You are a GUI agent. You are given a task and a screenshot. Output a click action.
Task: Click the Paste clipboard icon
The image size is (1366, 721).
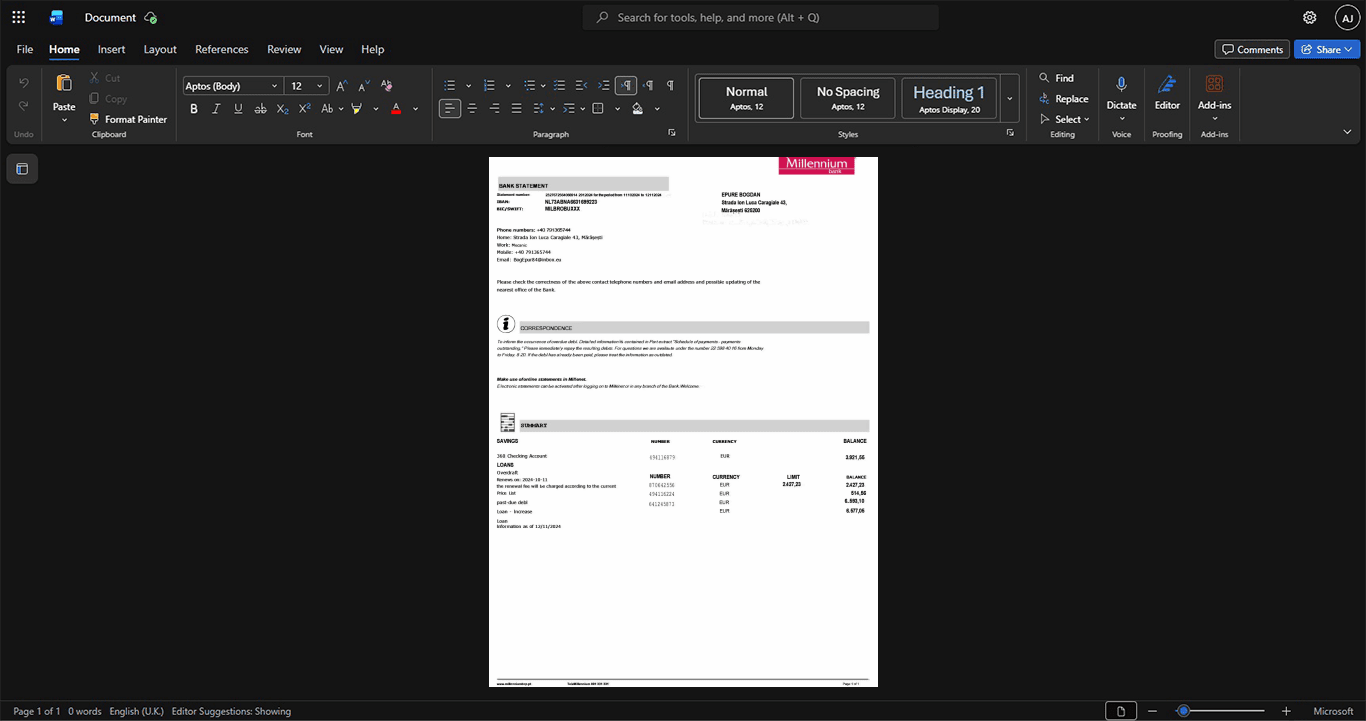coord(64,83)
